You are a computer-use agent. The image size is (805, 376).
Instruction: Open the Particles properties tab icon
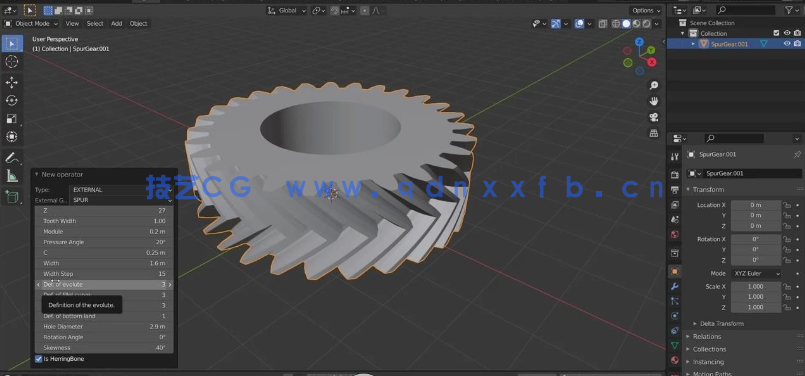[x=675, y=301]
